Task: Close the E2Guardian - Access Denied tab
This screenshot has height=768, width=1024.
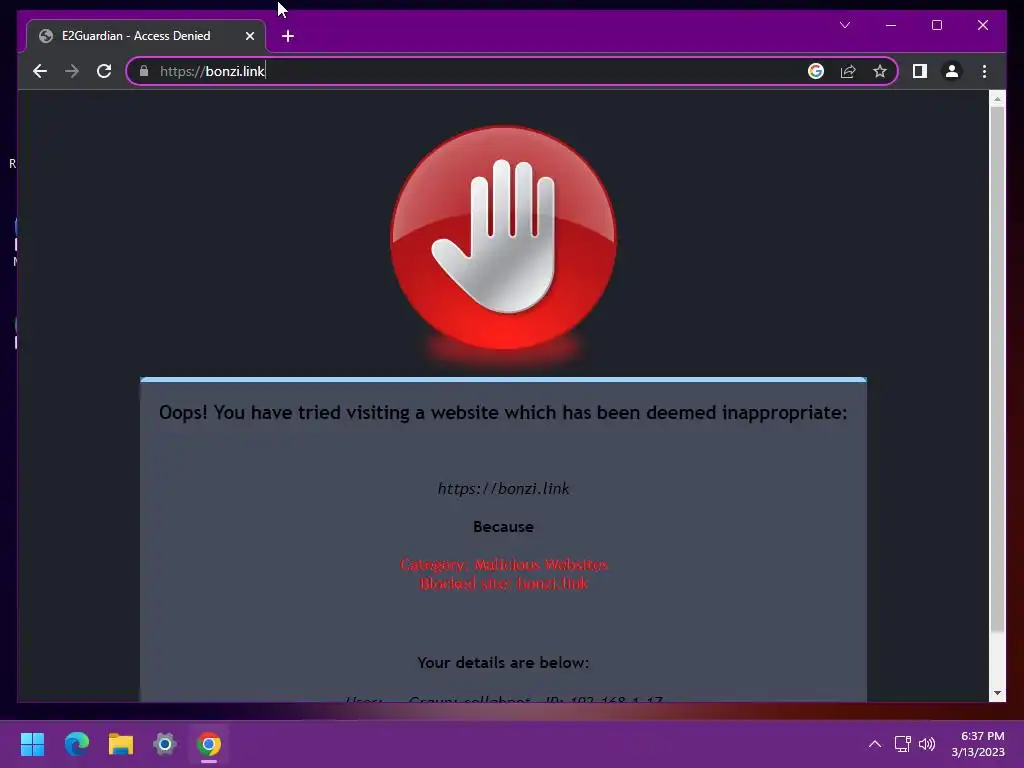Action: click(x=249, y=37)
